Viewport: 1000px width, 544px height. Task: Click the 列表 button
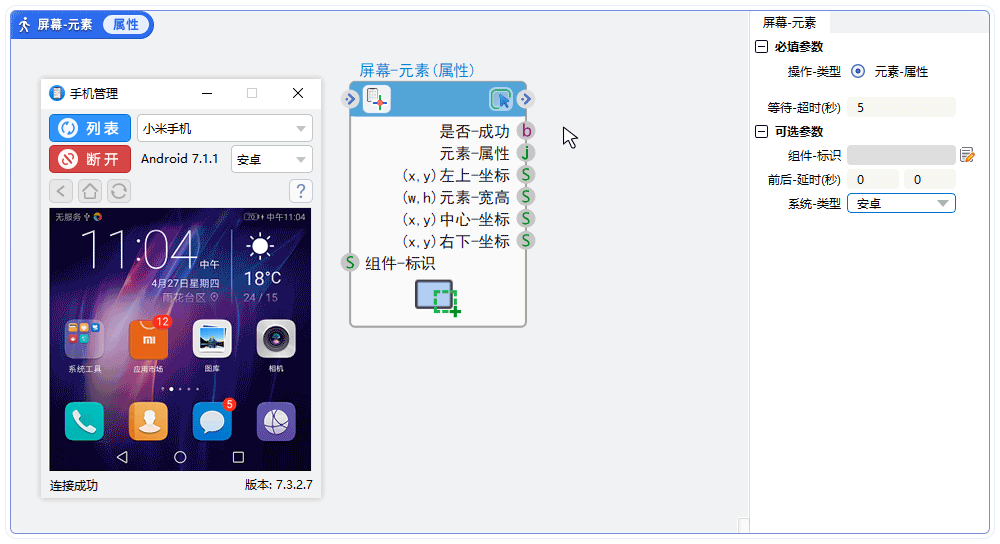coord(90,128)
